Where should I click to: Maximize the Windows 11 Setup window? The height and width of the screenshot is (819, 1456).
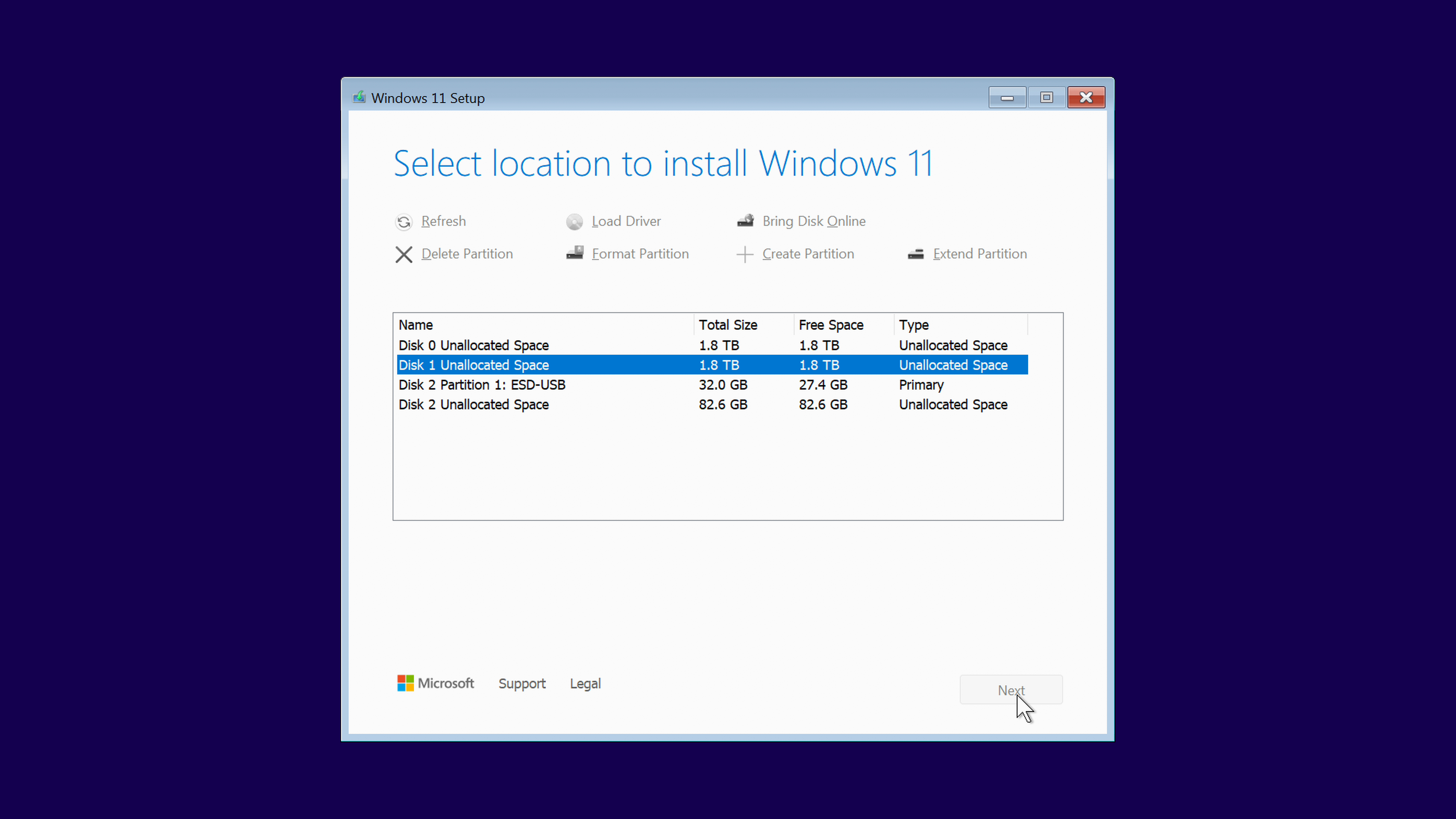pyautogui.click(x=1047, y=98)
